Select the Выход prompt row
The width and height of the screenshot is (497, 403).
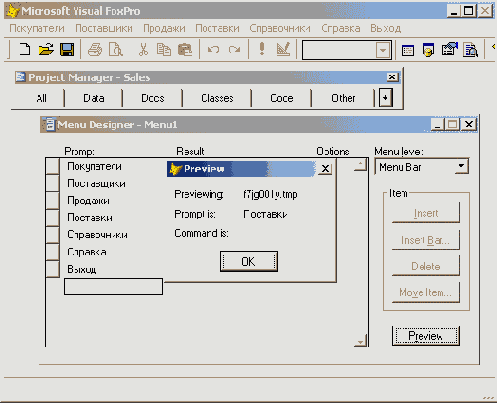coord(82,269)
